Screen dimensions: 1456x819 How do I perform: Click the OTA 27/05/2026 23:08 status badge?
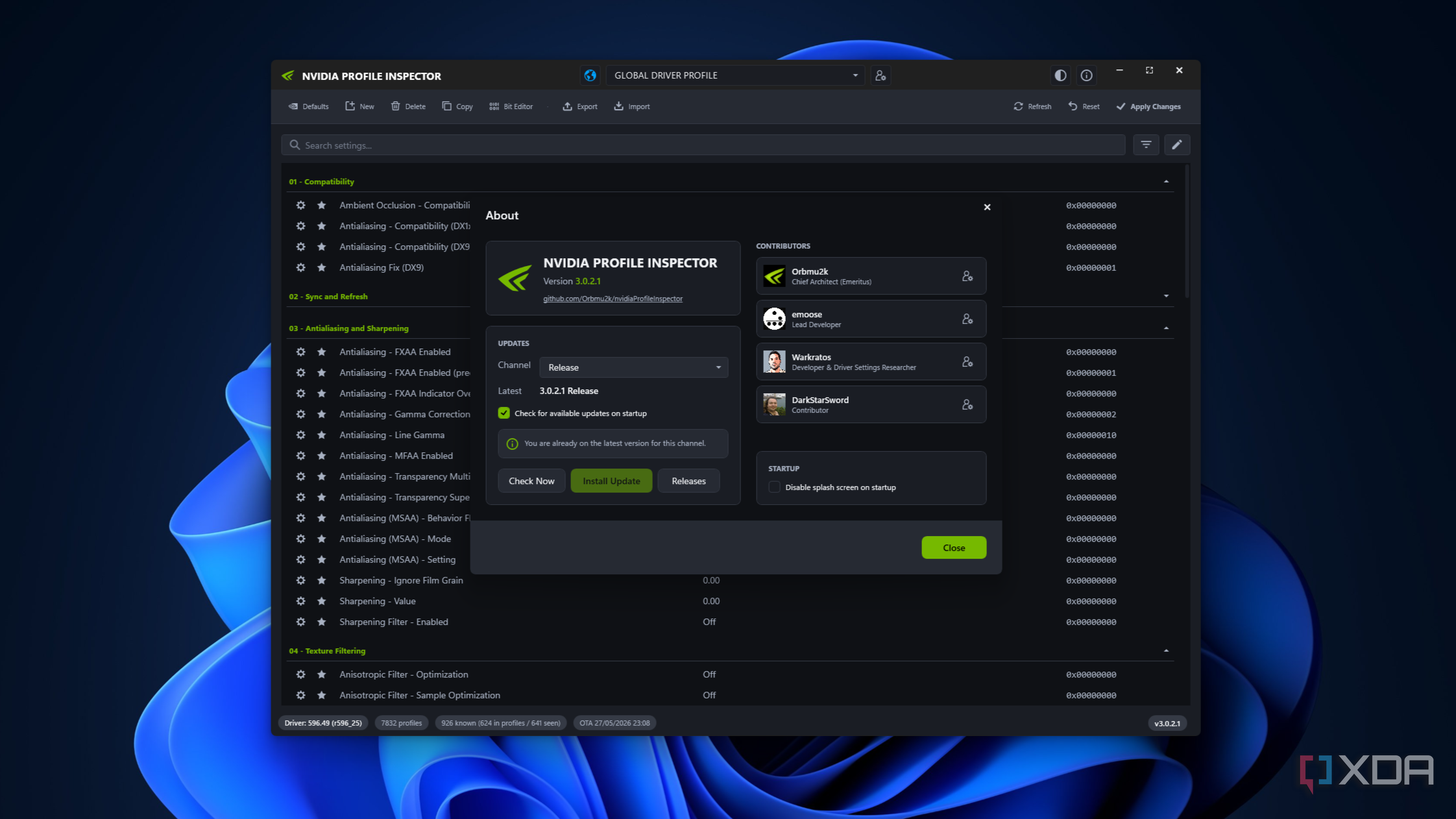click(x=614, y=723)
